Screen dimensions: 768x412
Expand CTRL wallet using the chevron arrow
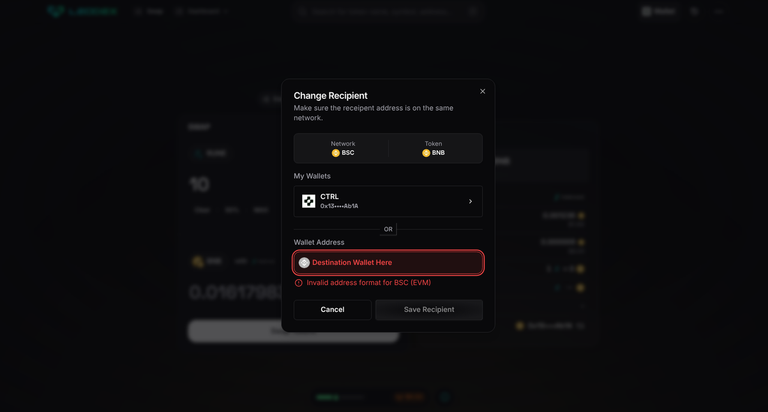point(470,201)
